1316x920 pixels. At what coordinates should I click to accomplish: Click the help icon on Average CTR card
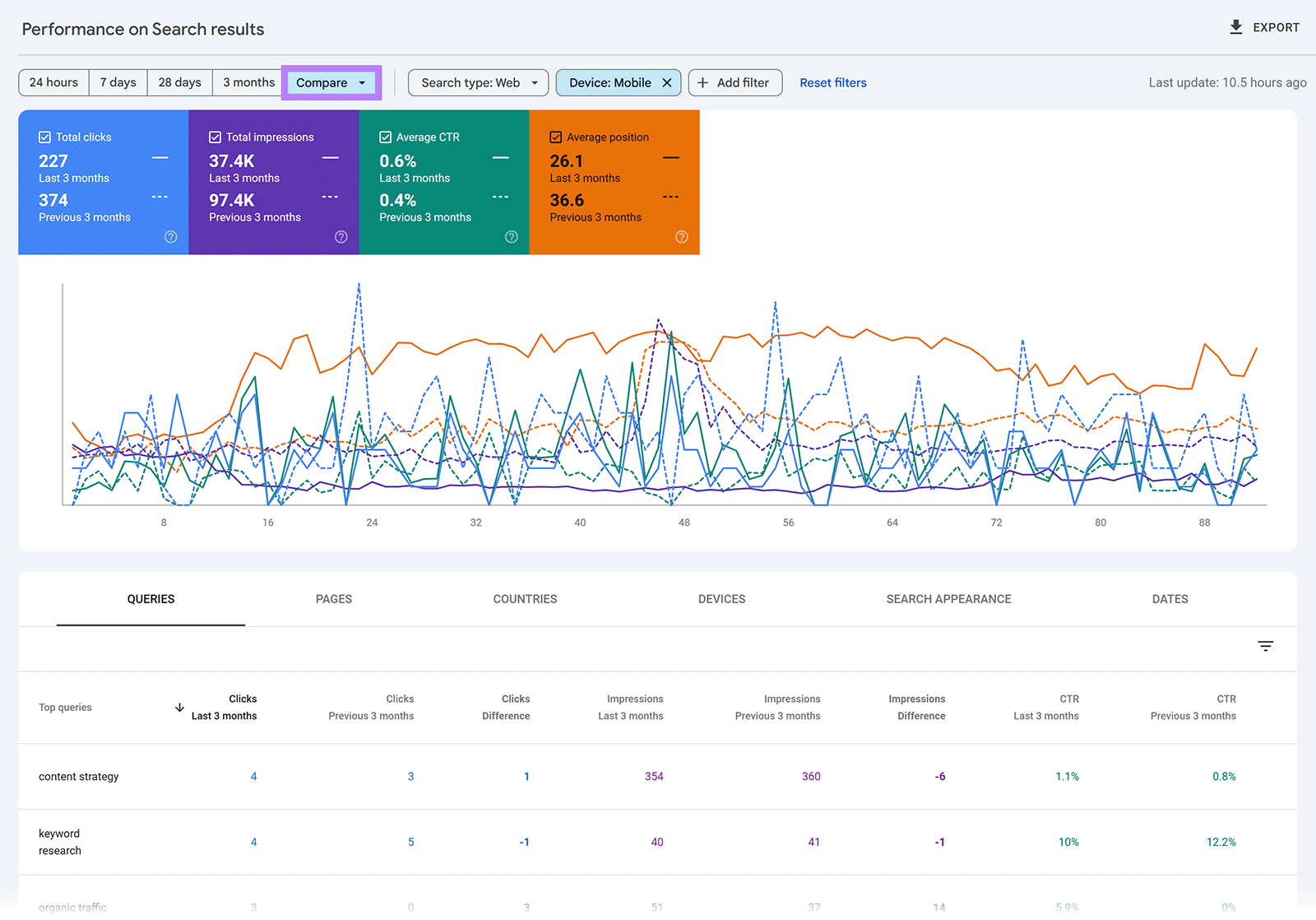(511, 237)
